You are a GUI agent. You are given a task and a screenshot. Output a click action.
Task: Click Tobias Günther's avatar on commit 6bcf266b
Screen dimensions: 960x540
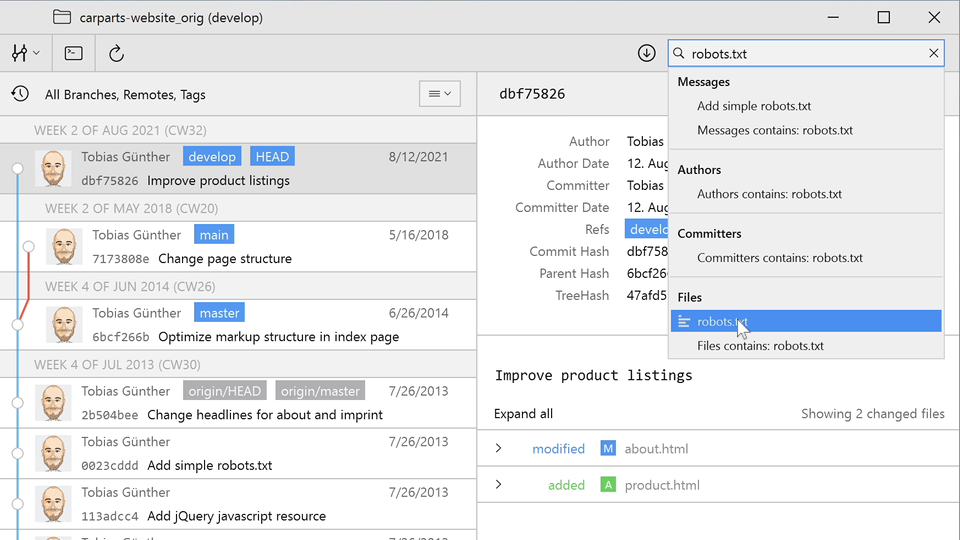65,325
